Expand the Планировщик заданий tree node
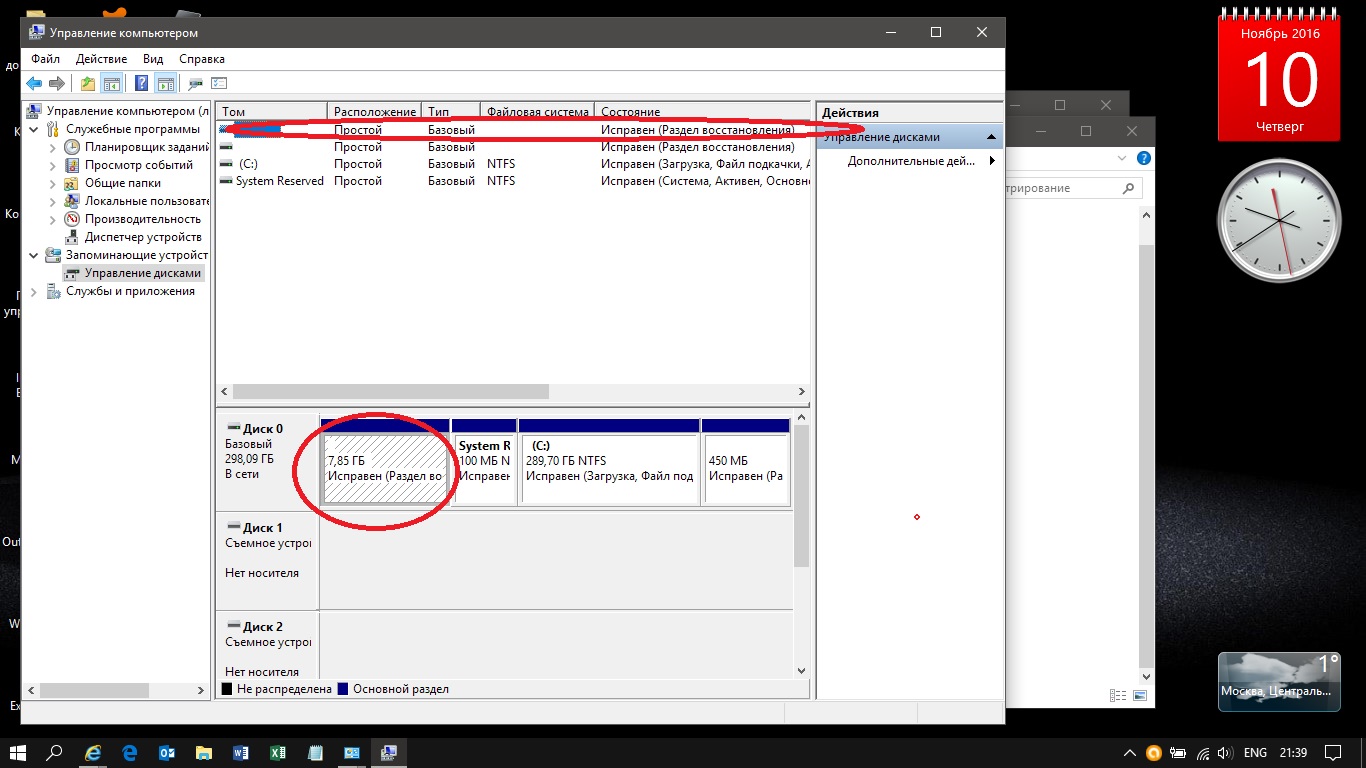 tap(53, 147)
